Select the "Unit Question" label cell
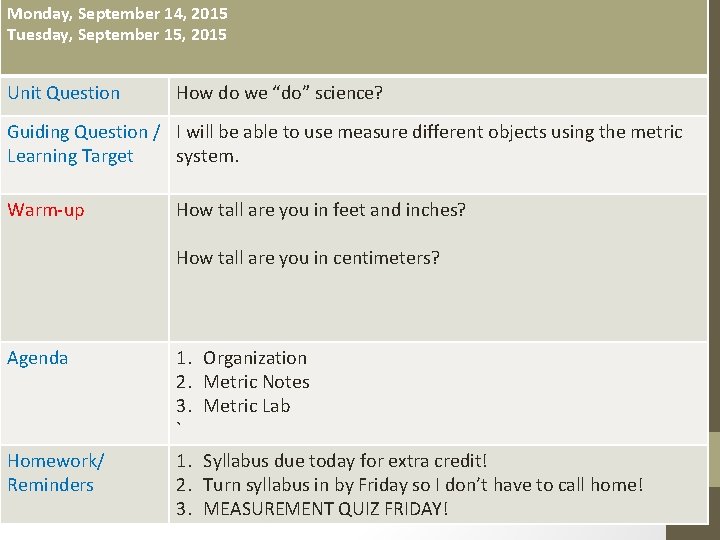Viewport: 720px width, 540px height. pyautogui.click(x=64, y=93)
